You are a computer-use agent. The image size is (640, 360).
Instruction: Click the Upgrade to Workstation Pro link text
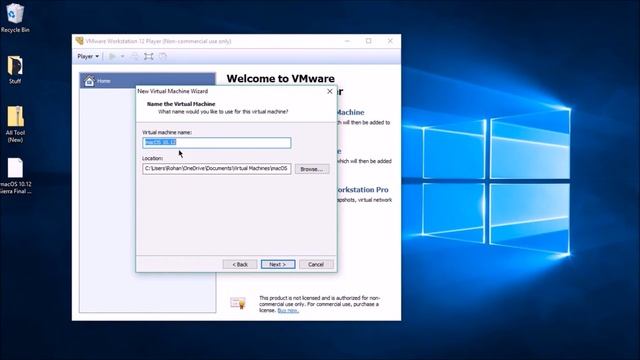click(x=363, y=190)
